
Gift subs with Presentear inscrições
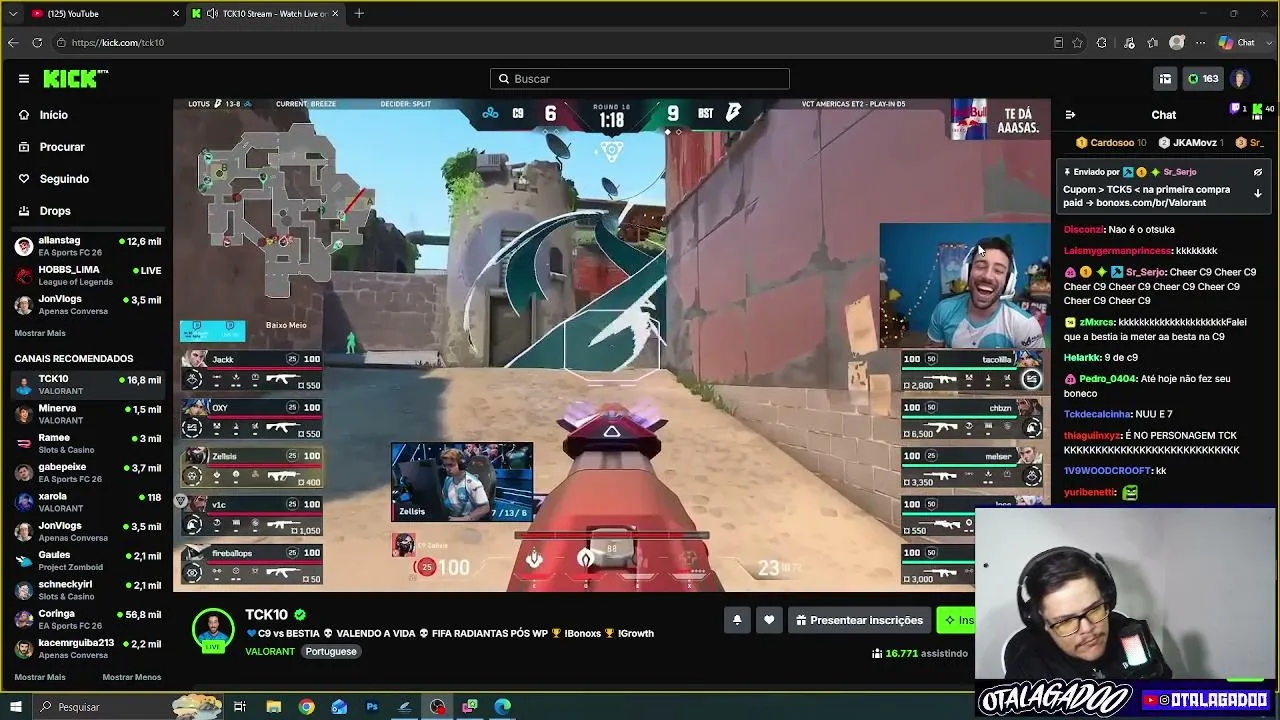click(x=859, y=620)
